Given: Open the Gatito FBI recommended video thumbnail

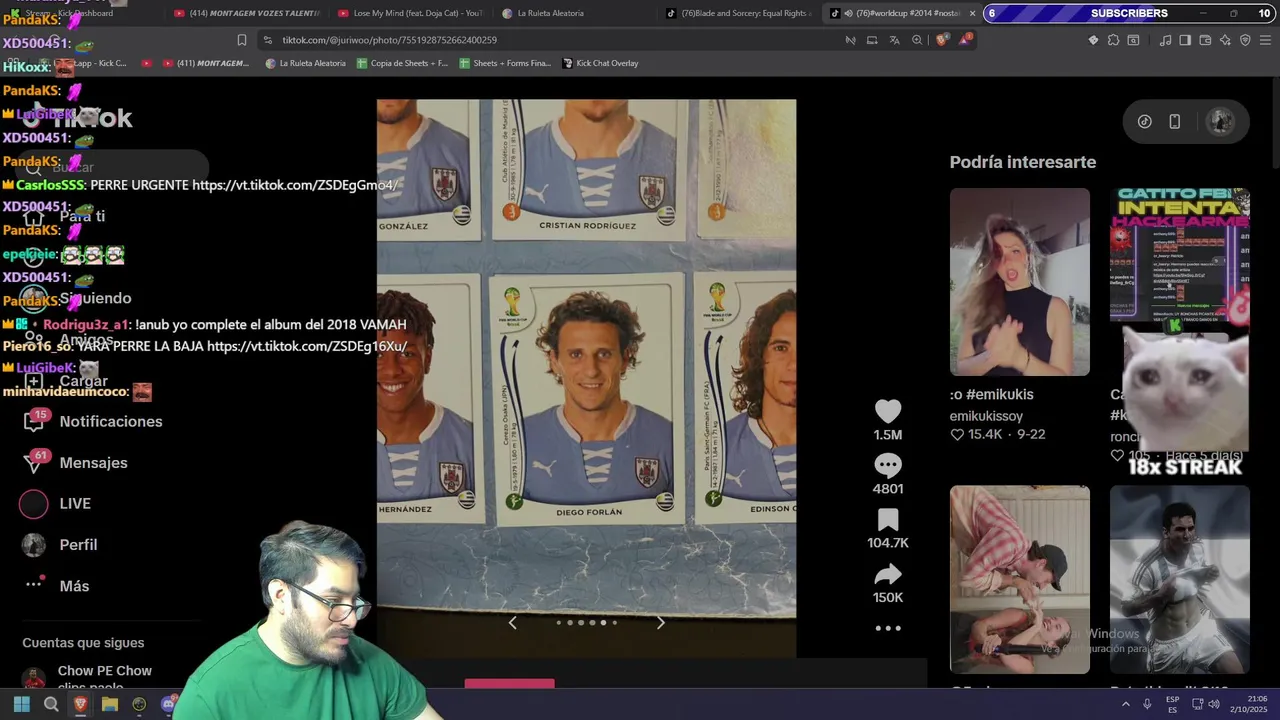Looking at the screenshot, I should click(1179, 282).
